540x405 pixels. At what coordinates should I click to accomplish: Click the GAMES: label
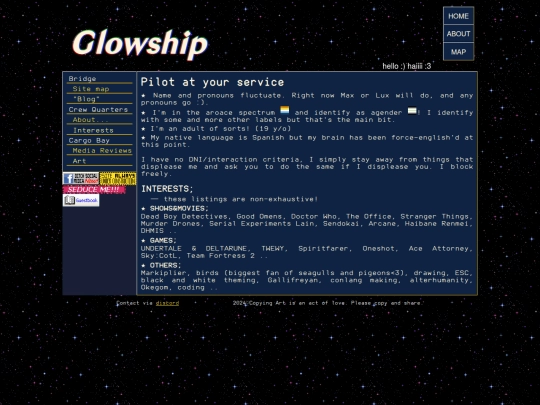[163, 240]
